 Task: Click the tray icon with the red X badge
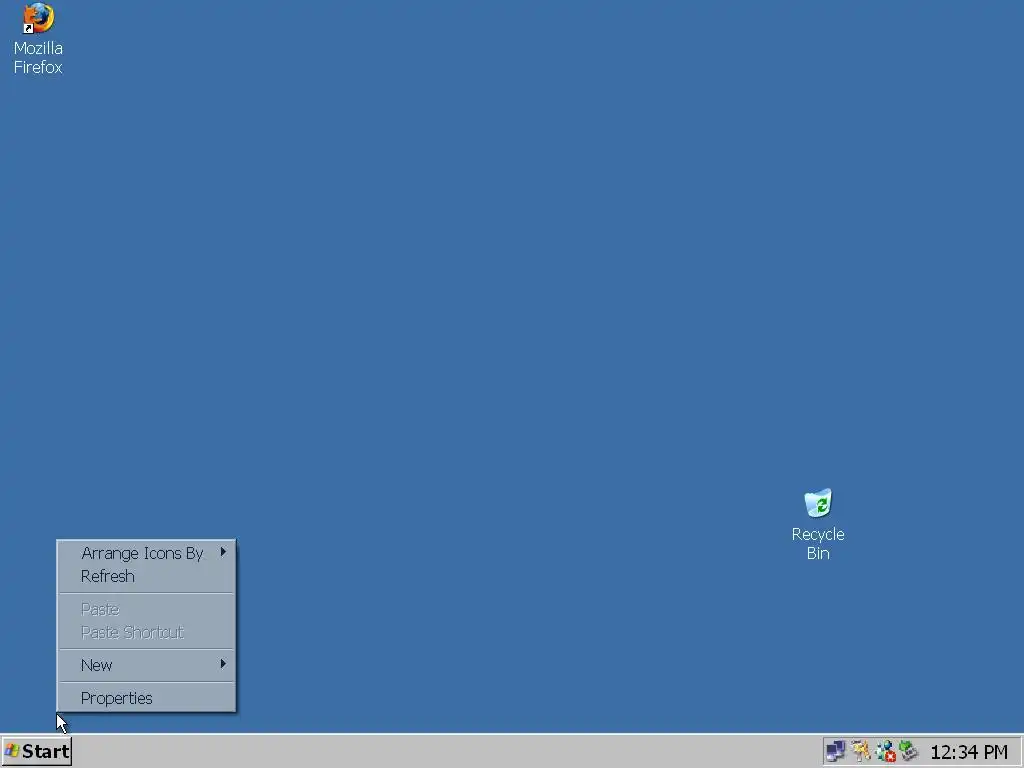pyautogui.click(x=885, y=751)
